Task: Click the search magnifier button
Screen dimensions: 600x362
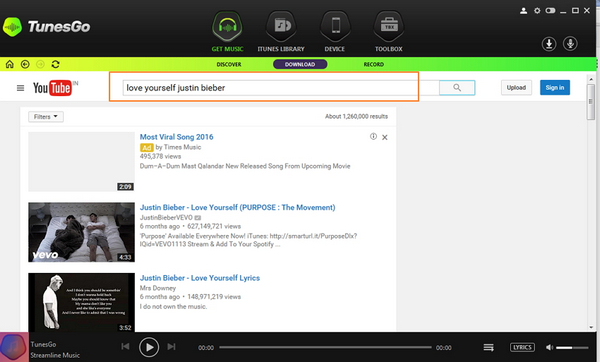Action: (457, 88)
